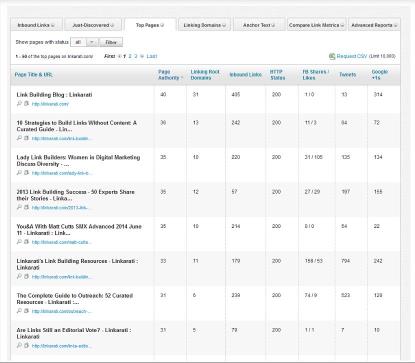Viewport: 415px width, 363px height.
Task: Click page icon under Lady Link Builders row
Action: pos(26,173)
